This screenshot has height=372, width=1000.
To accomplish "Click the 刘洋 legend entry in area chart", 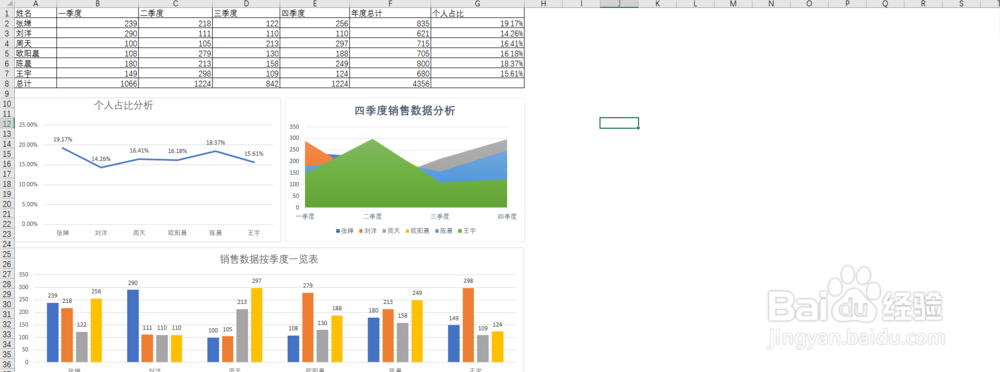I will pyautogui.click(x=367, y=230).
